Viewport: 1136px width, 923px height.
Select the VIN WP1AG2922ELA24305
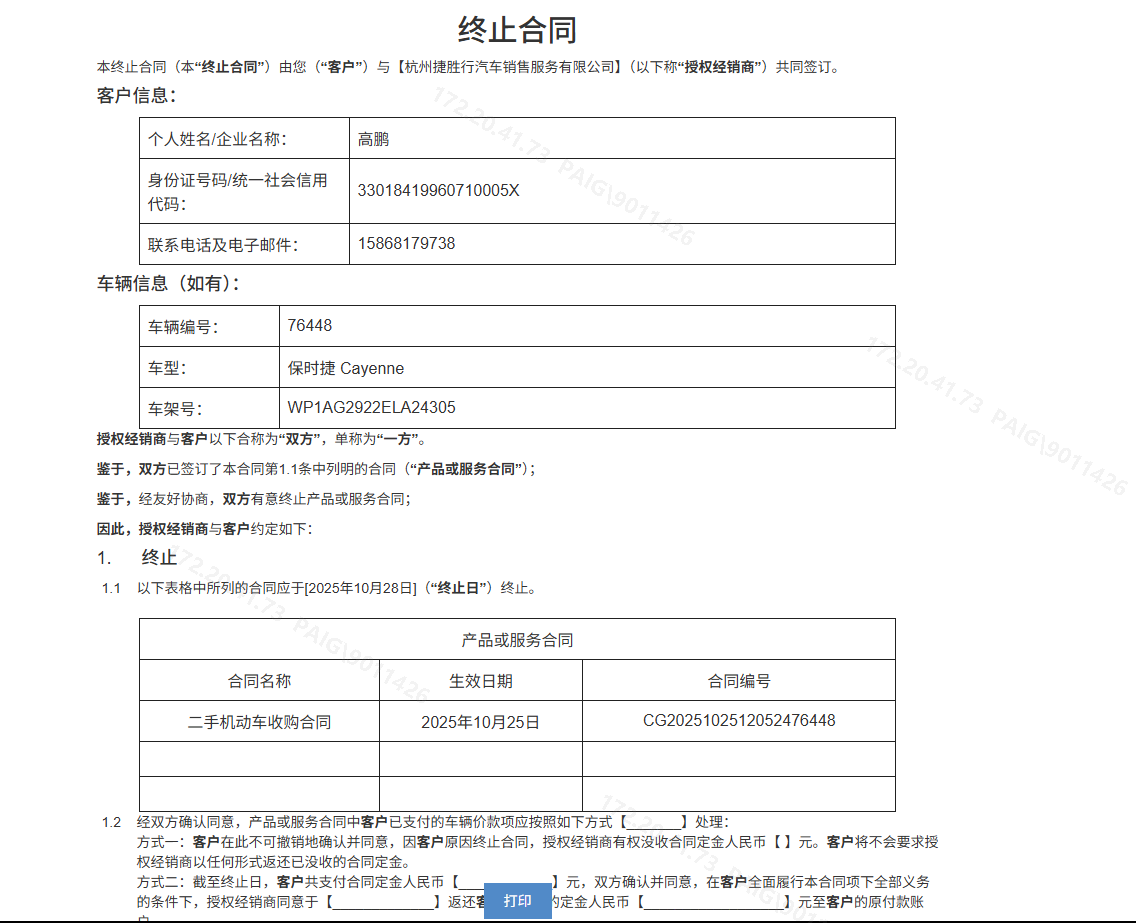(371, 408)
